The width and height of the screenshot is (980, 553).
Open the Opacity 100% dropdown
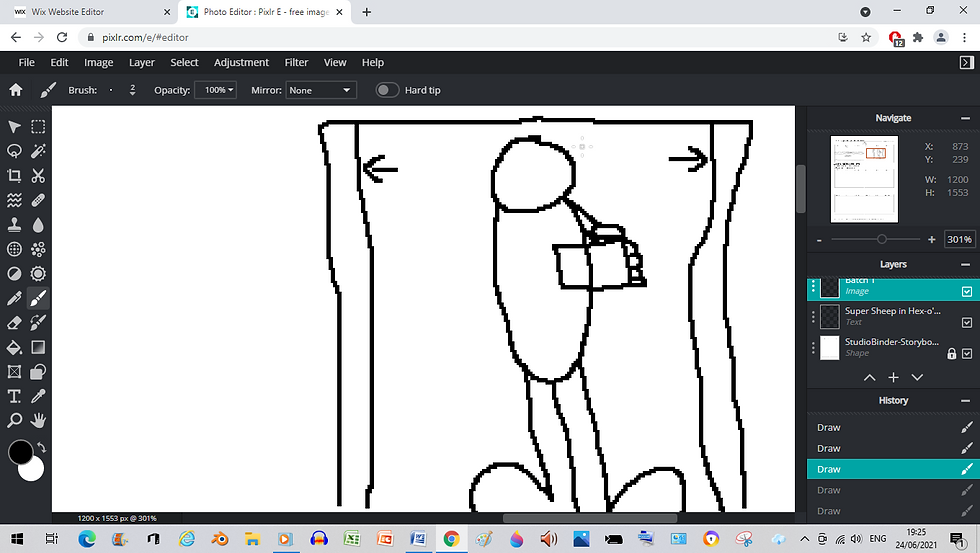click(x=216, y=90)
